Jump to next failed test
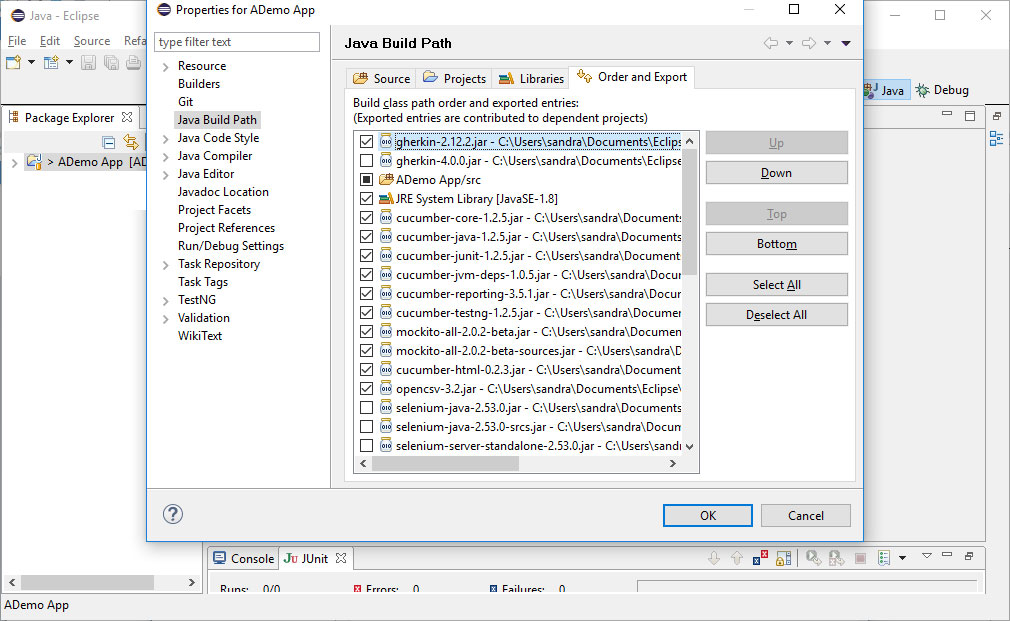The width and height of the screenshot is (1010, 621). 715,557
